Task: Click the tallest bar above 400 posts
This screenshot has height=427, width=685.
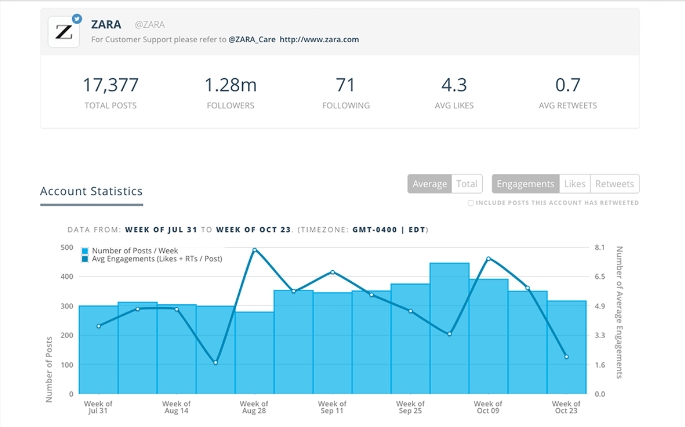Action: click(450, 328)
